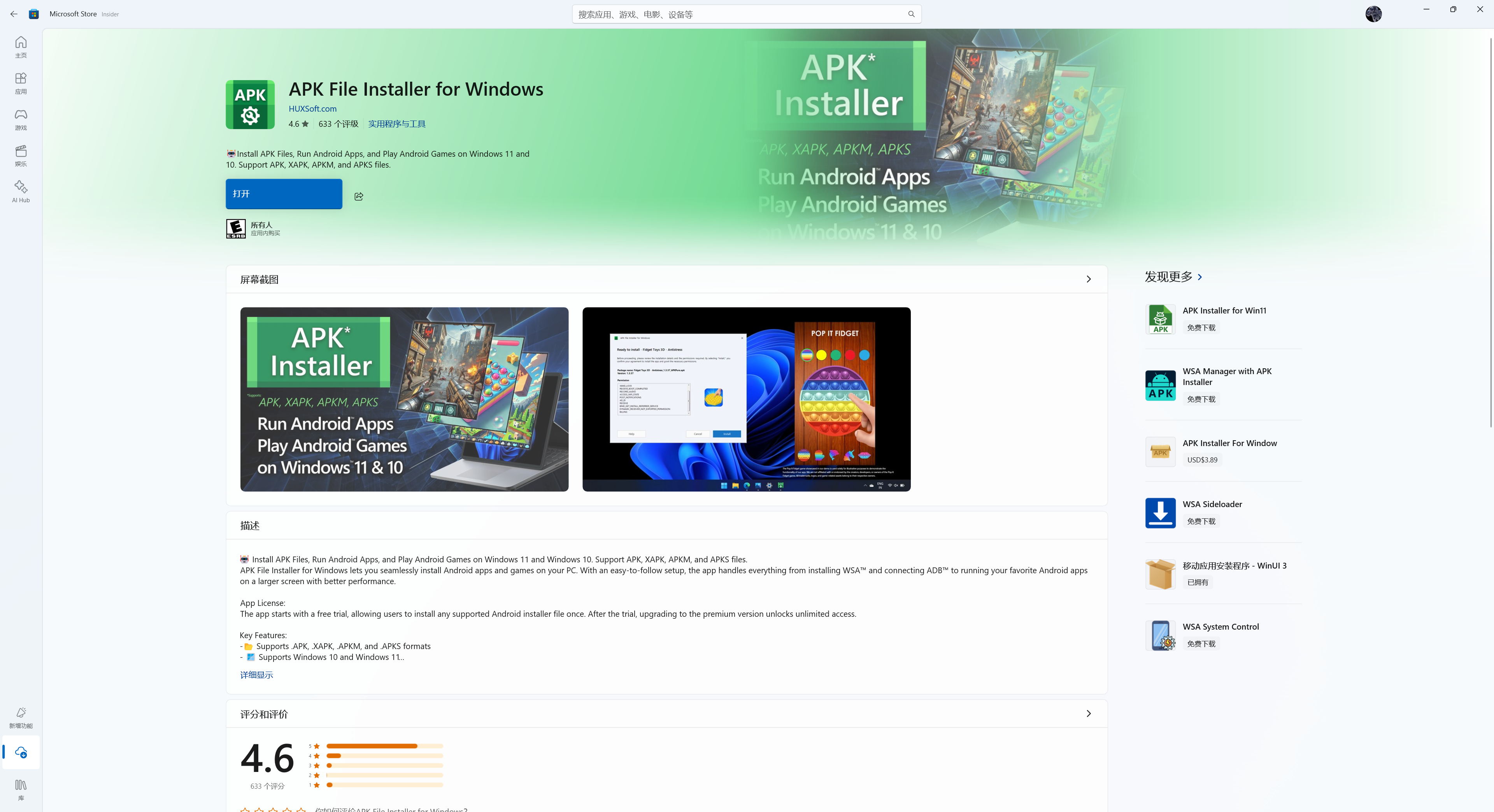This screenshot has height=812, width=1494.
Task: Click the back arrow in title bar
Action: point(14,14)
